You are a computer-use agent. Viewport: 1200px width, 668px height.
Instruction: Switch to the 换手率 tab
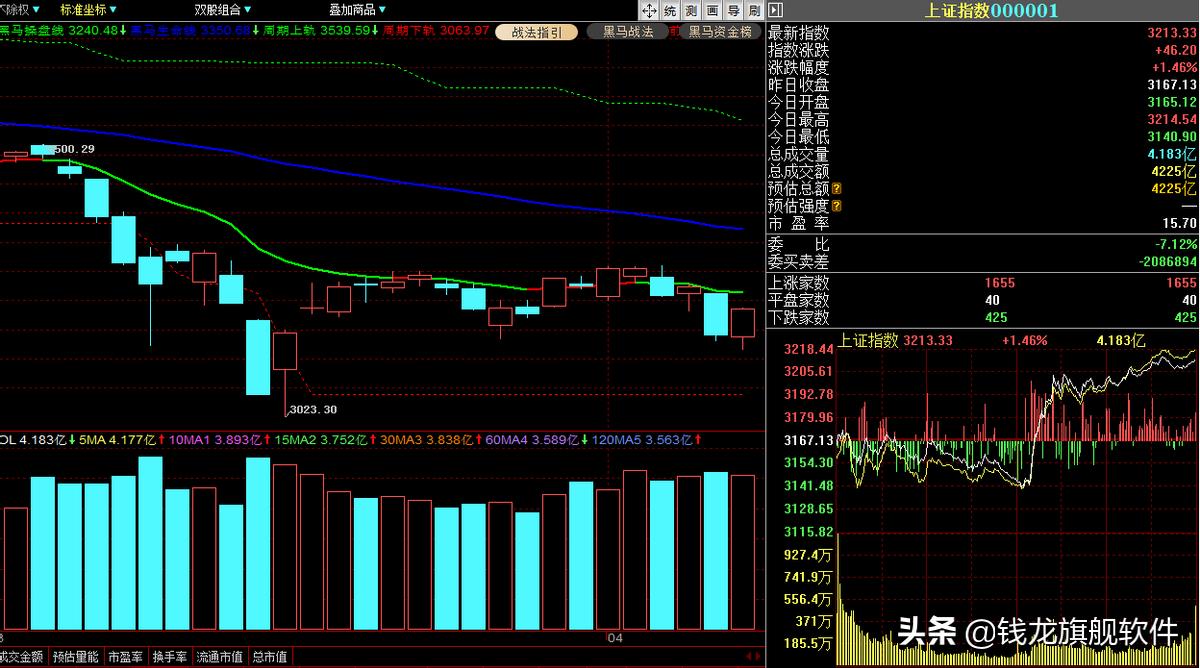(x=170, y=657)
